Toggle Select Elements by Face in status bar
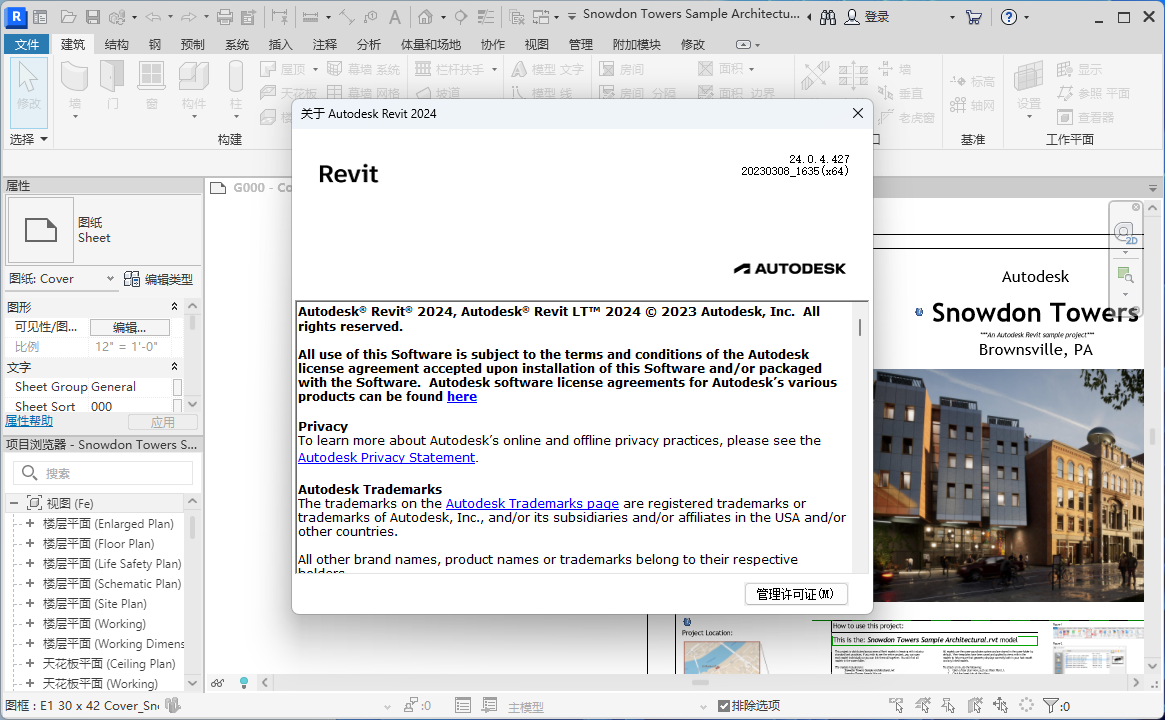This screenshot has width=1165, height=720. [975, 705]
